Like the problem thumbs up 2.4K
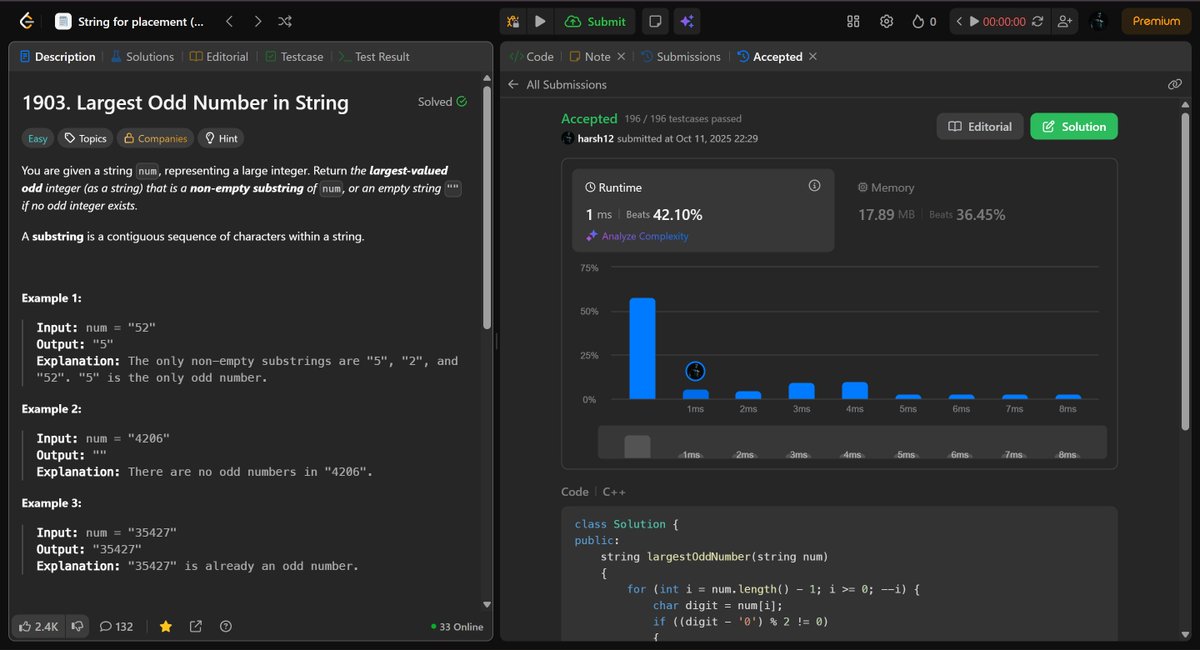1200x650 pixels. point(38,626)
